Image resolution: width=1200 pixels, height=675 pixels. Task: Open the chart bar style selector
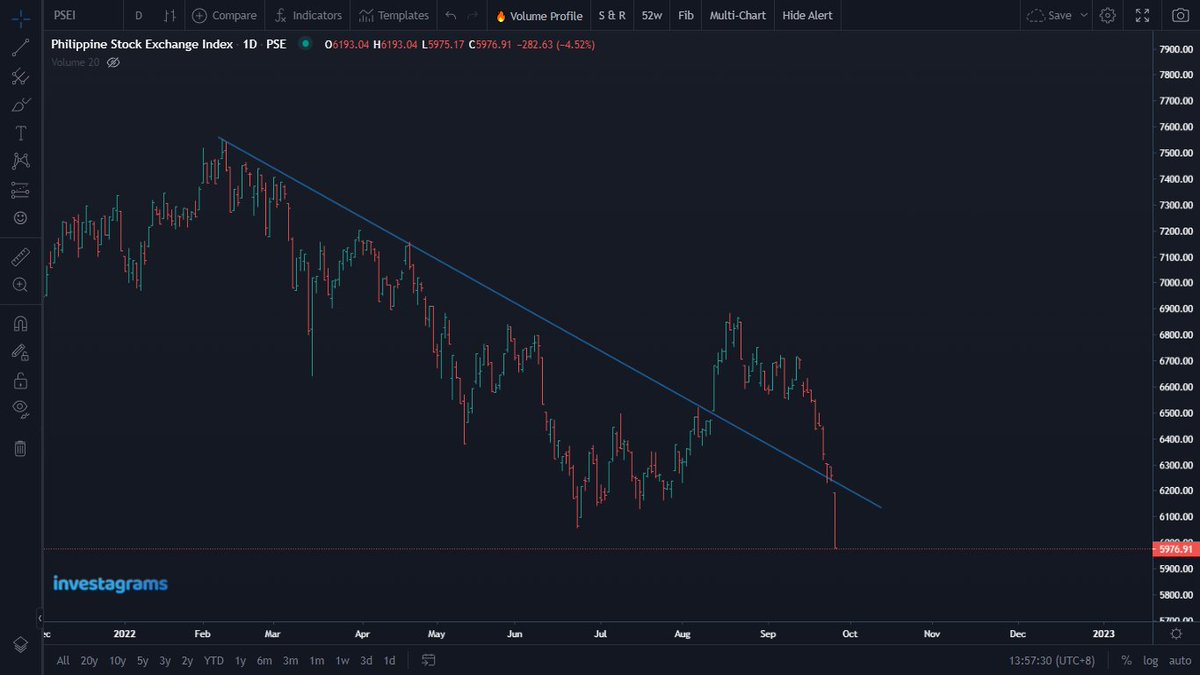click(171, 15)
